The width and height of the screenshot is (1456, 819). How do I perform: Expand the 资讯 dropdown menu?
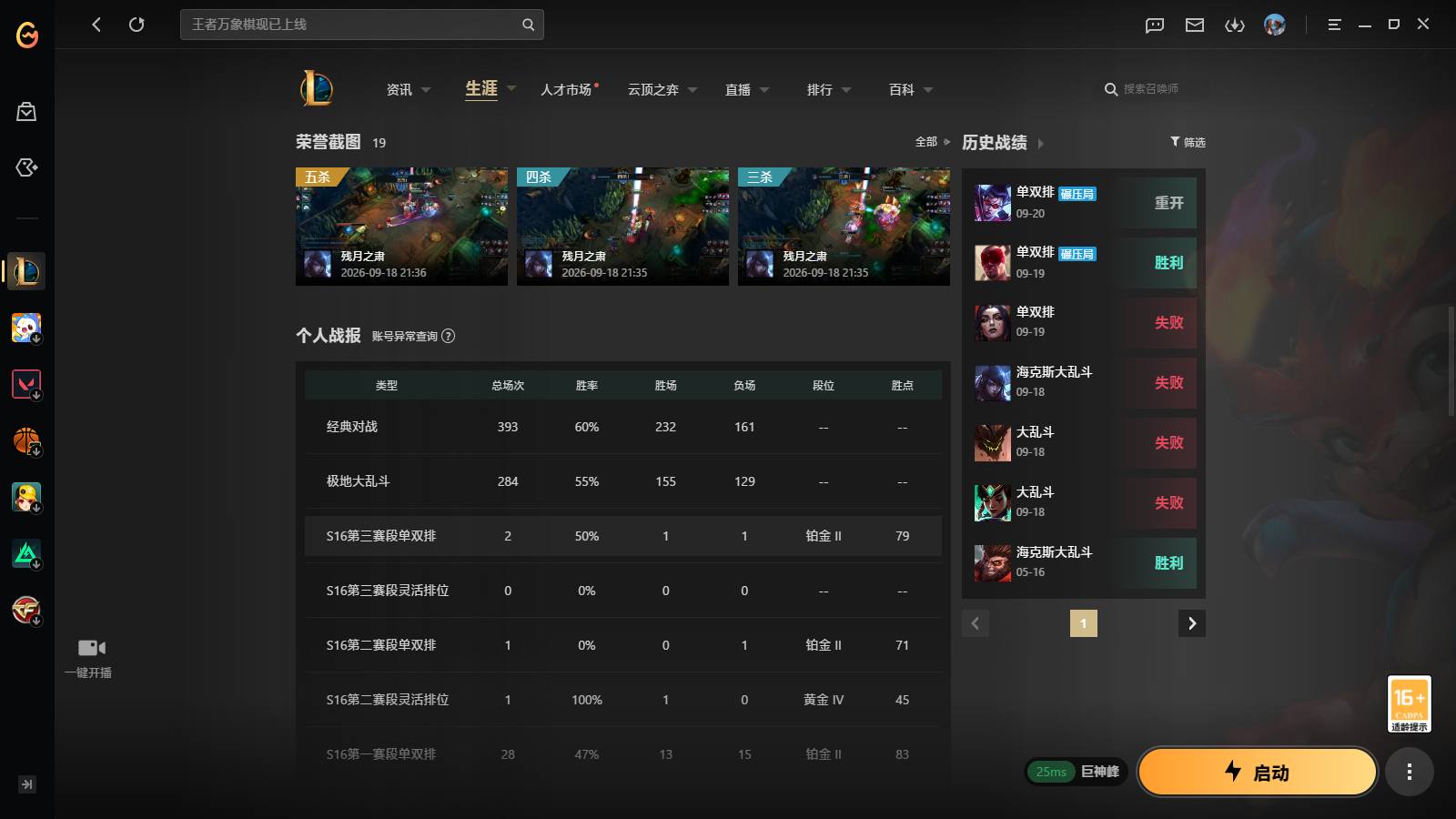[x=426, y=90]
